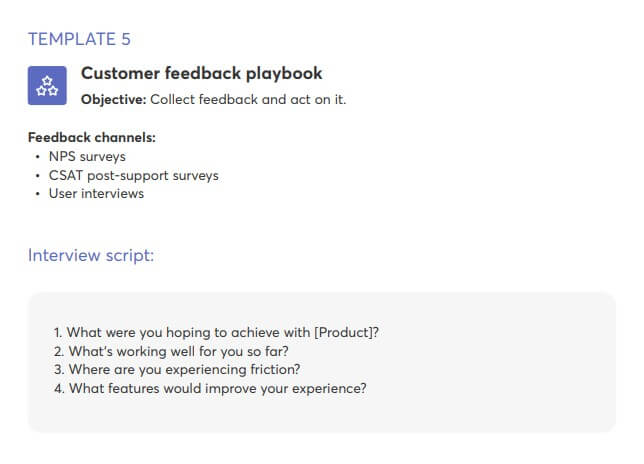The image size is (644, 464).
Task: Click the "What features would improve" question
Action: coord(217,388)
